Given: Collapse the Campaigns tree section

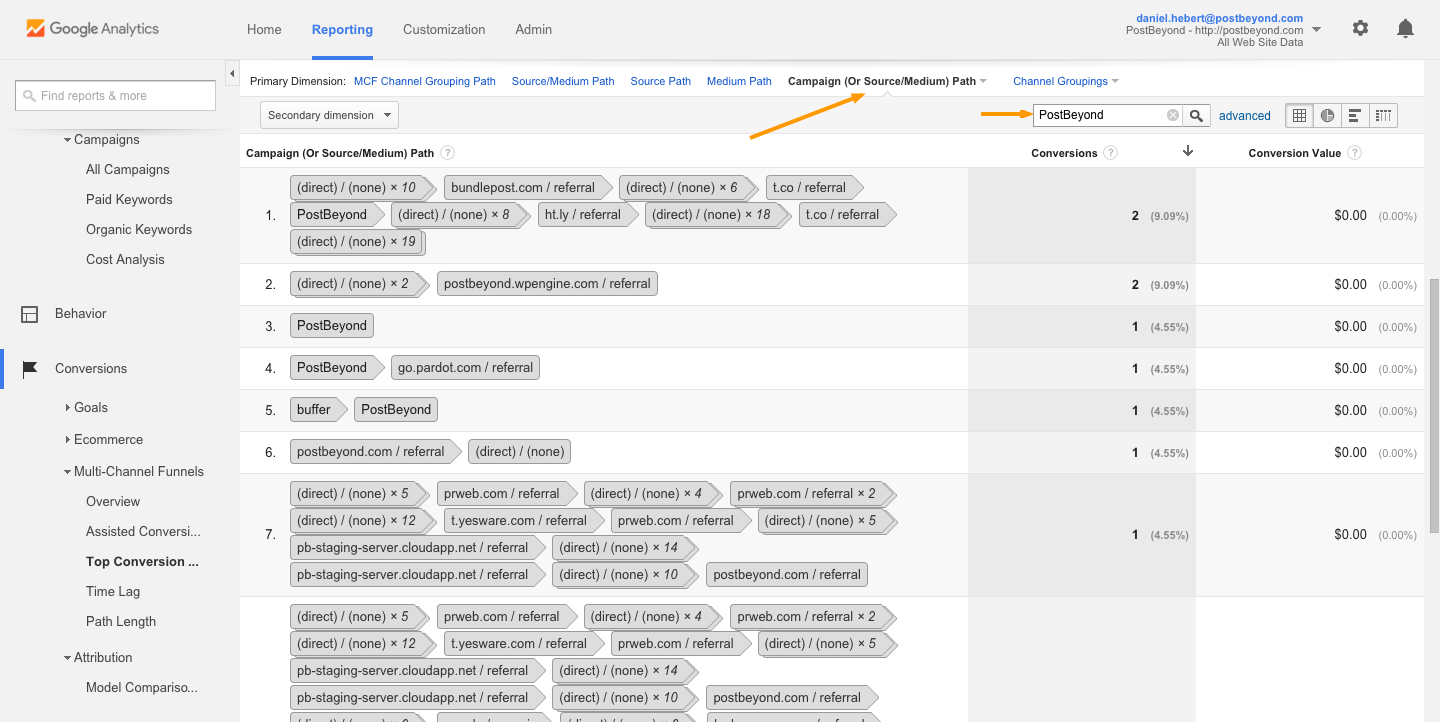Looking at the screenshot, I should pos(67,140).
